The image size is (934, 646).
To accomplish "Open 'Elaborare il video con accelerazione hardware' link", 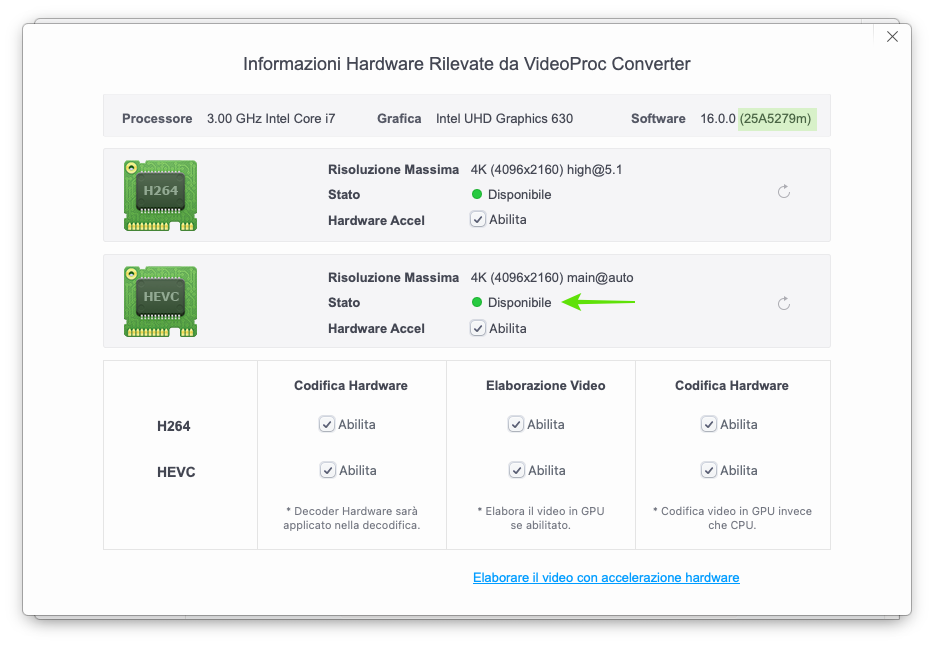I will pos(606,578).
